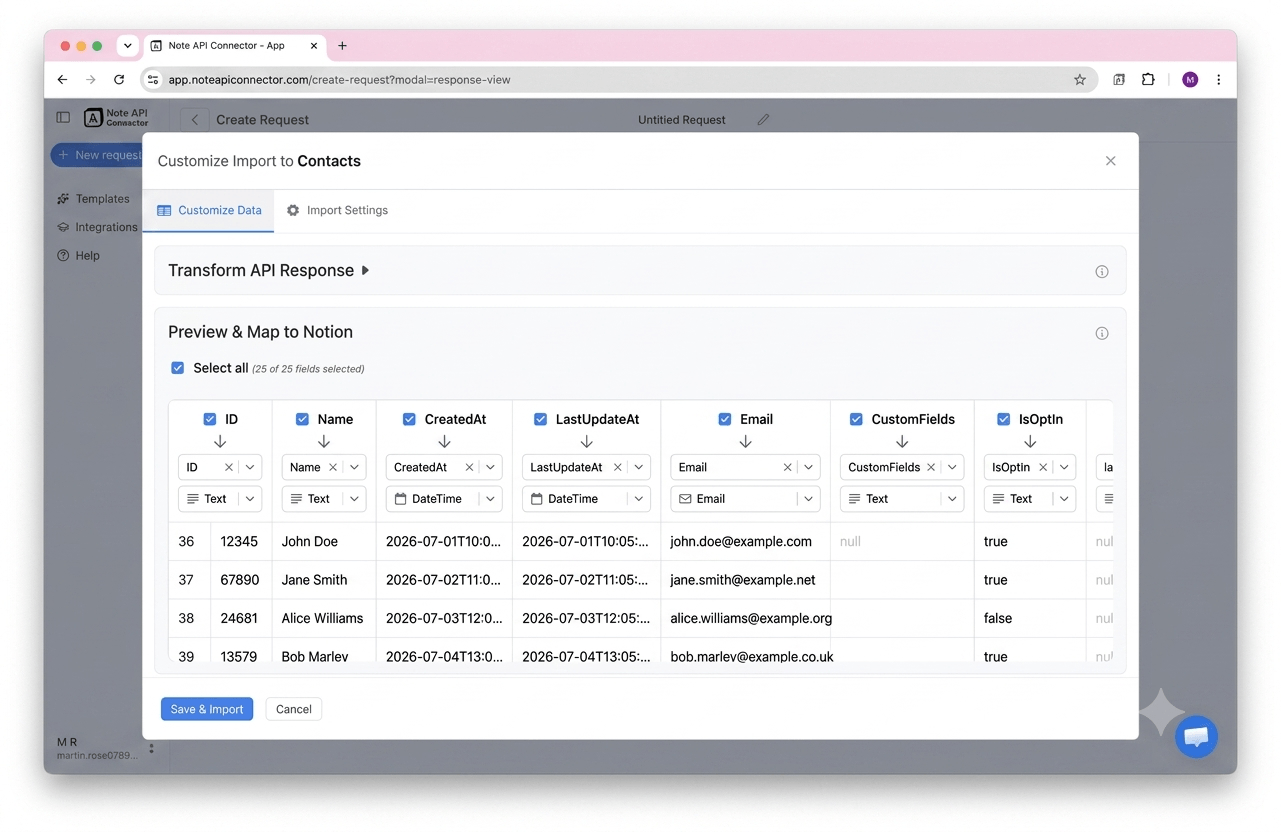The image size is (1281, 832).
Task: Click the jane.smith@example.net cell
Action: click(743, 580)
